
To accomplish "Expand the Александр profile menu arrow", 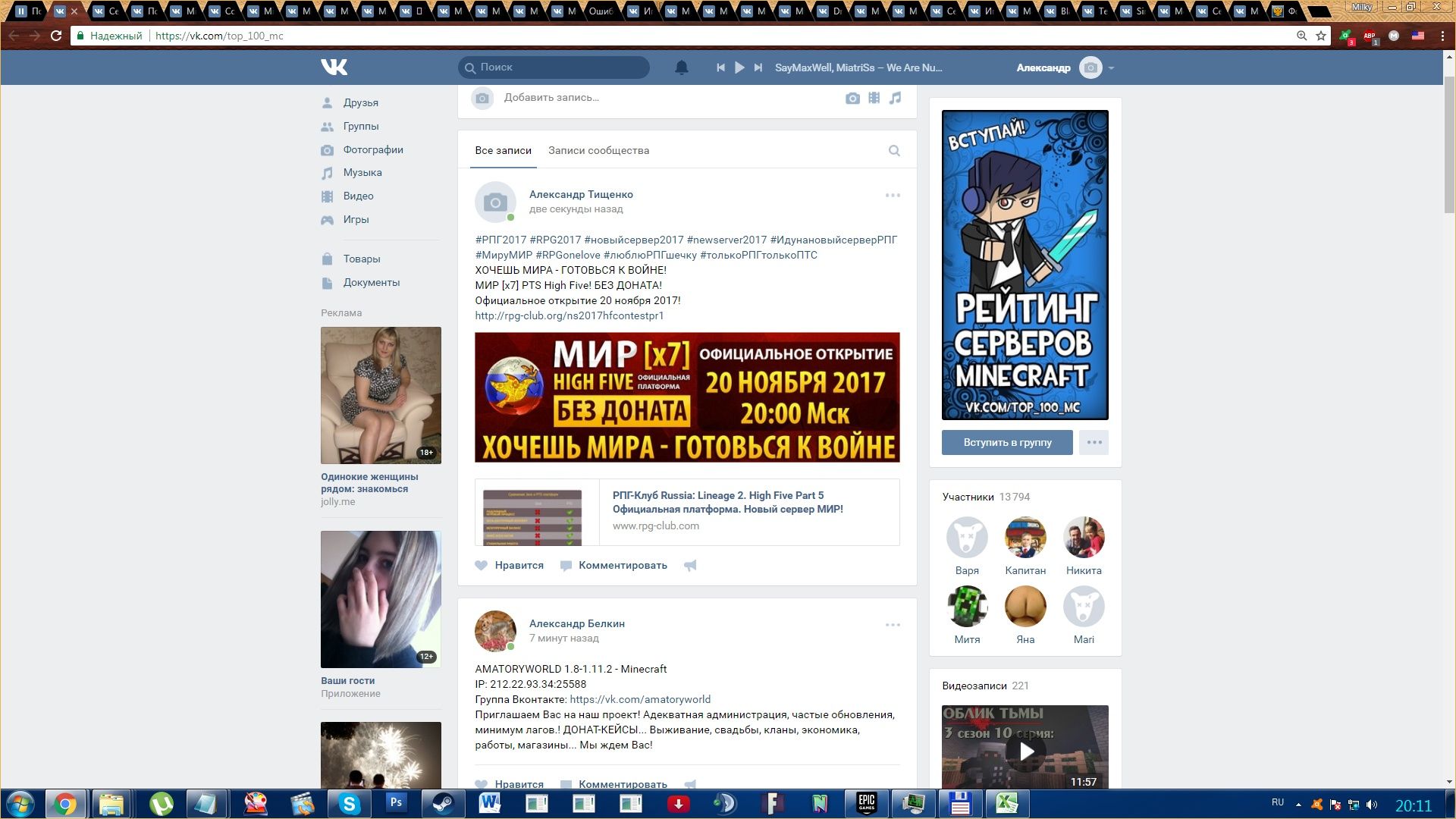I will pyautogui.click(x=1111, y=68).
